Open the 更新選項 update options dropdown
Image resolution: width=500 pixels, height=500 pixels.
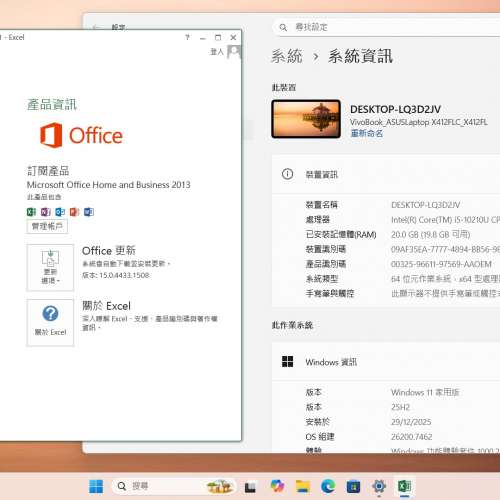click(50, 267)
